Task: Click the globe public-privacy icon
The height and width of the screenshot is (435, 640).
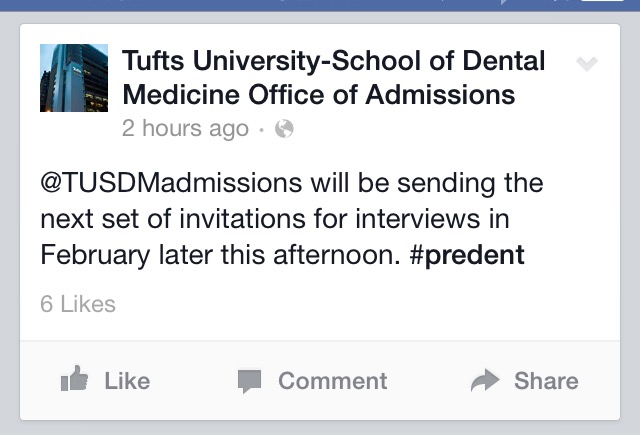Action: pyautogui.click(x=284, y=128)
